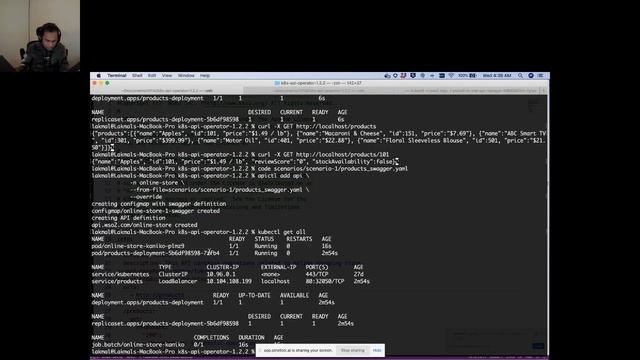Click 'service/products' LoadBalancer row

tap(231, 281)
